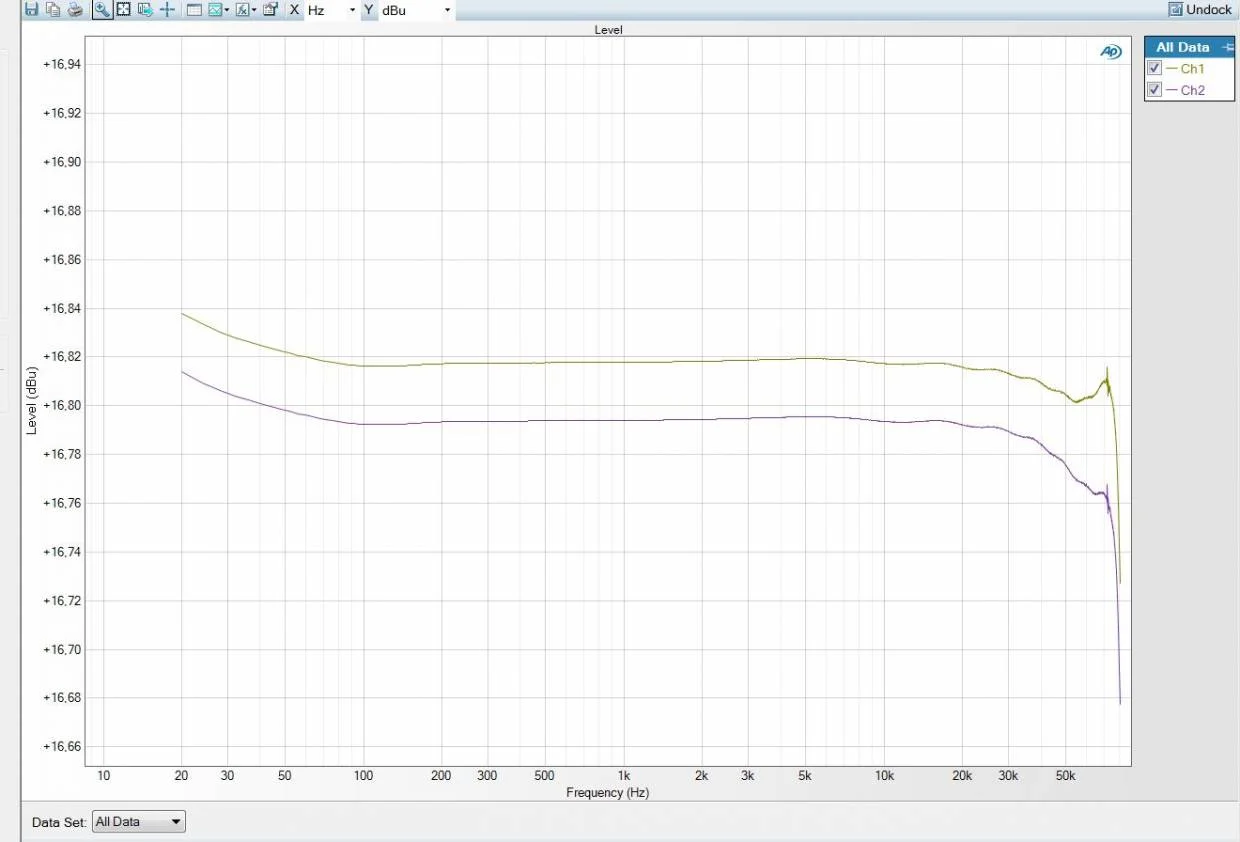Click the Frequency (Hz) axis label
Viewport: 1240px width, 842px height.
coord(608,793)
